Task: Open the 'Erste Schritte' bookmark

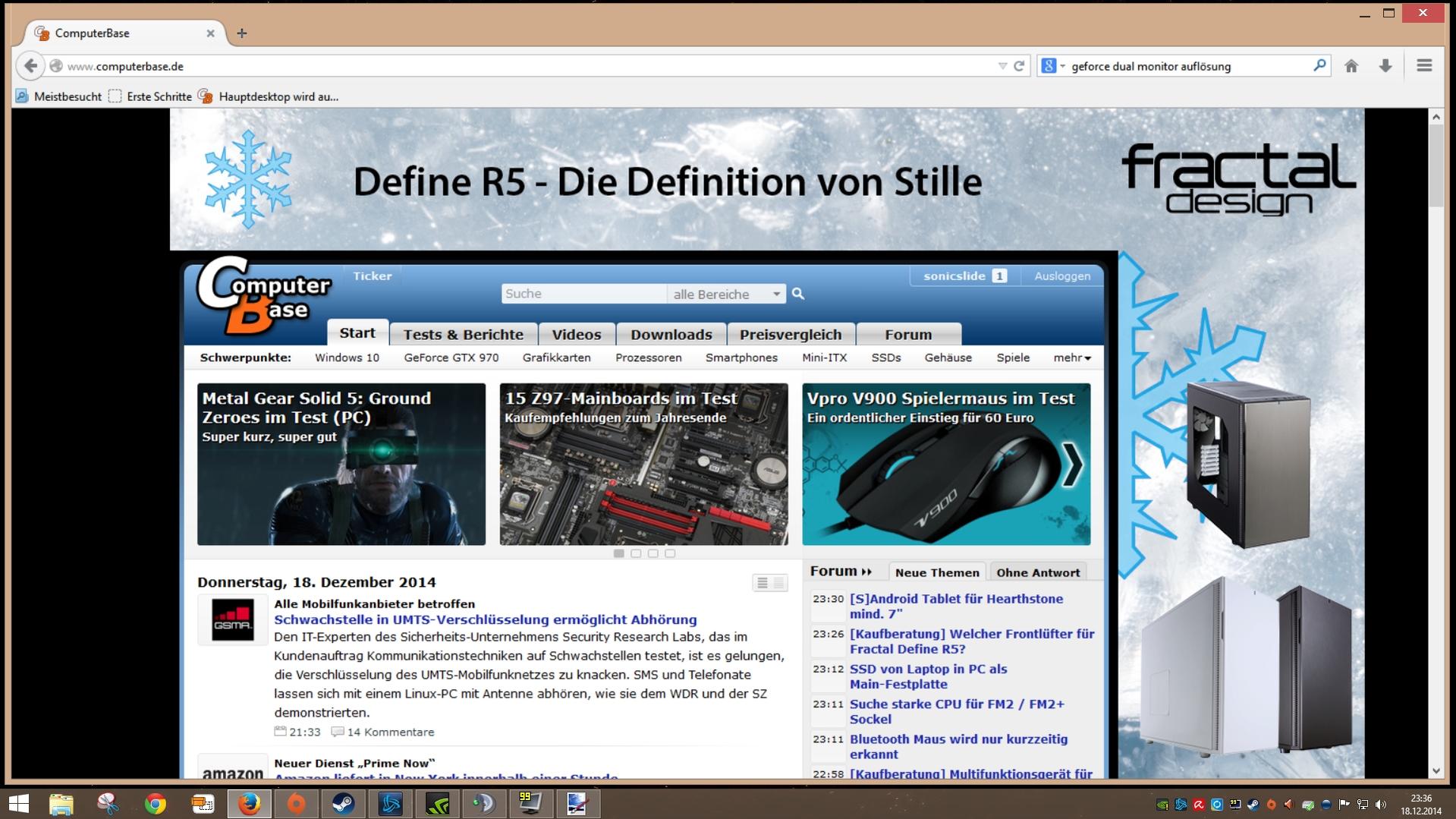Action: click(150, 96)
